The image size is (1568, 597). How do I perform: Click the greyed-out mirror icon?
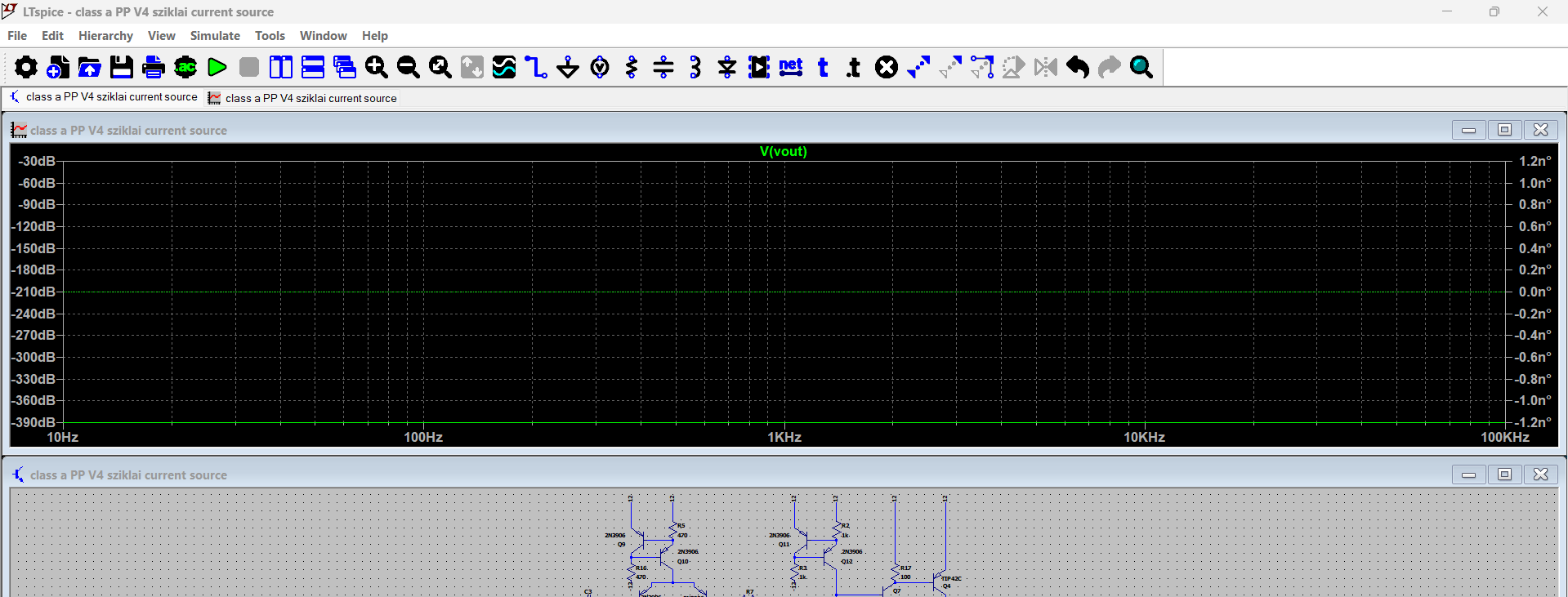click(1046, 67)
